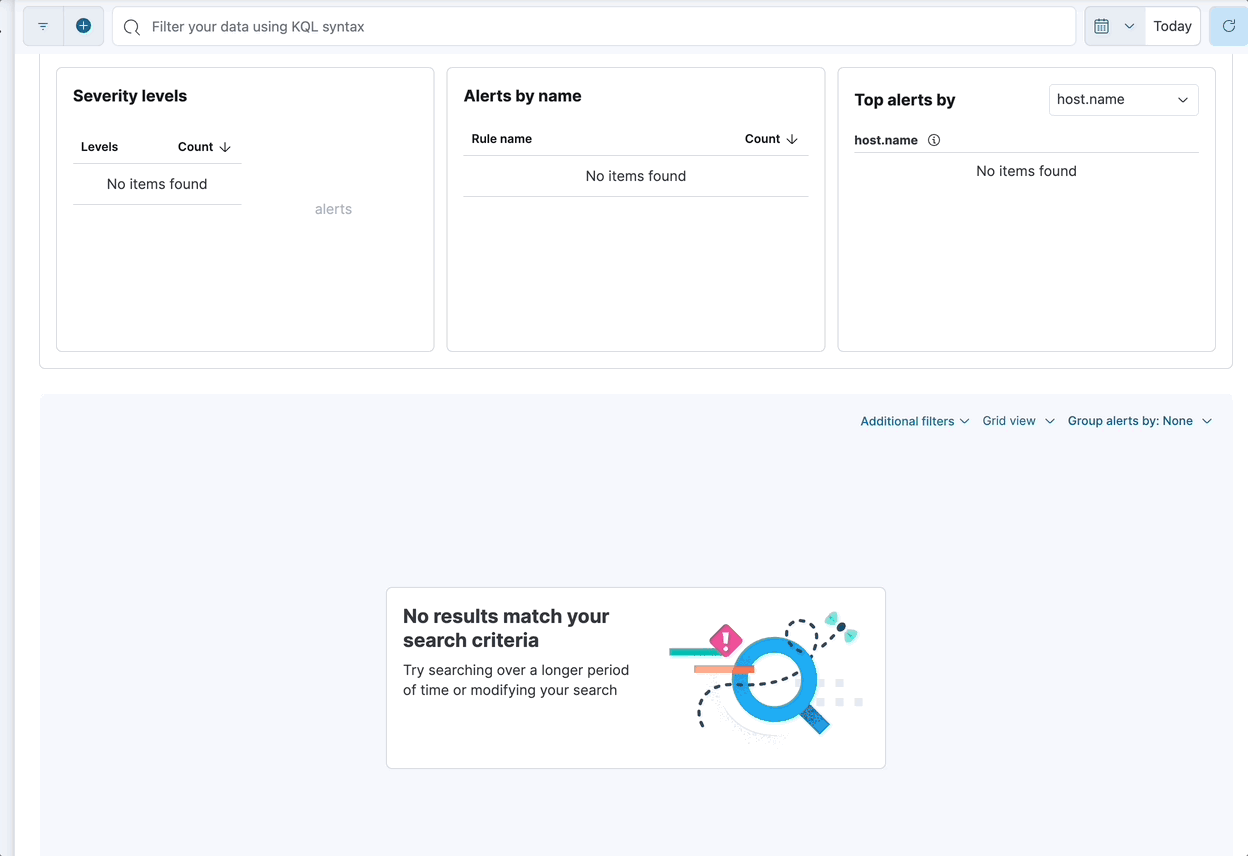Open the Grid view dropdown
Screen dimensions: 1248x856
pos(1018,421)
